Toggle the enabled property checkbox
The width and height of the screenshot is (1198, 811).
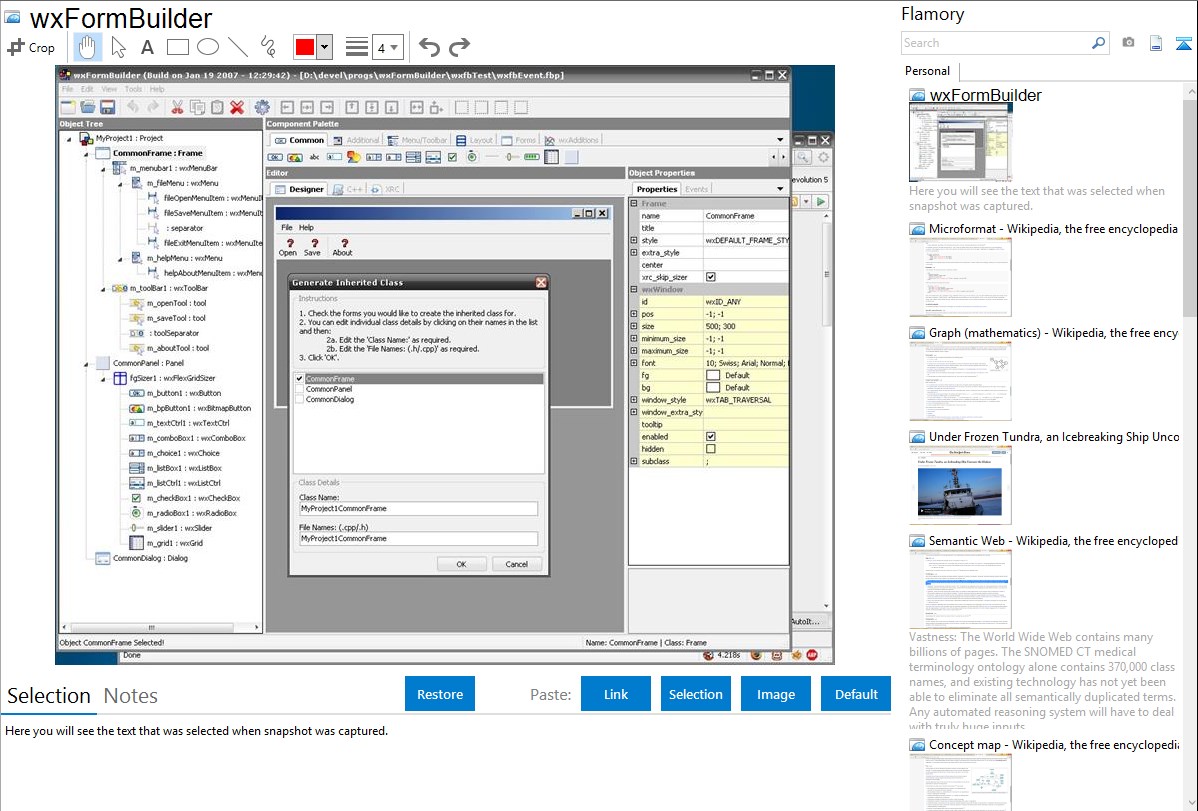click(711, 436)
